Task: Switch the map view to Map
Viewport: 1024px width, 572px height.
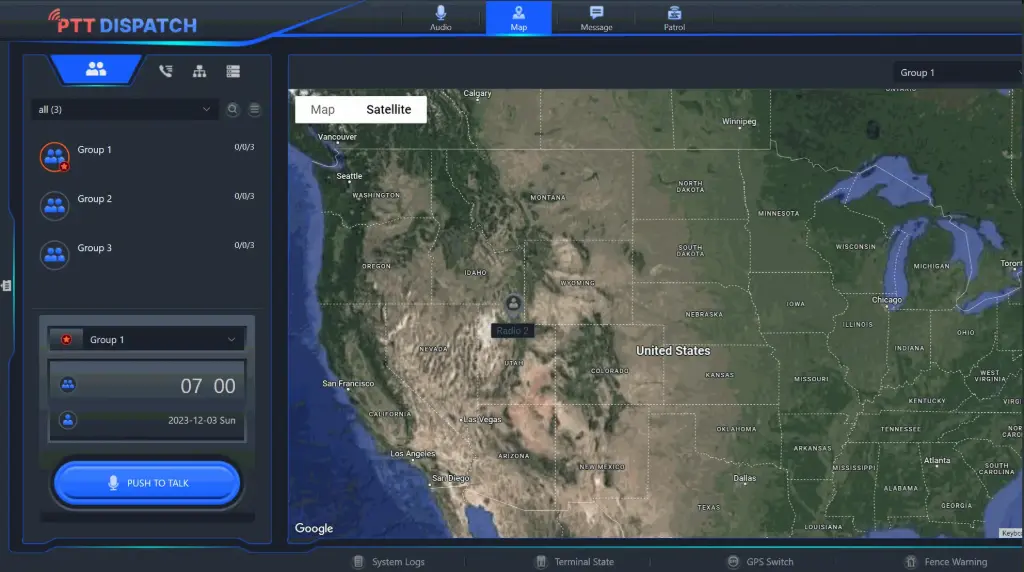Action: (323, 109)
